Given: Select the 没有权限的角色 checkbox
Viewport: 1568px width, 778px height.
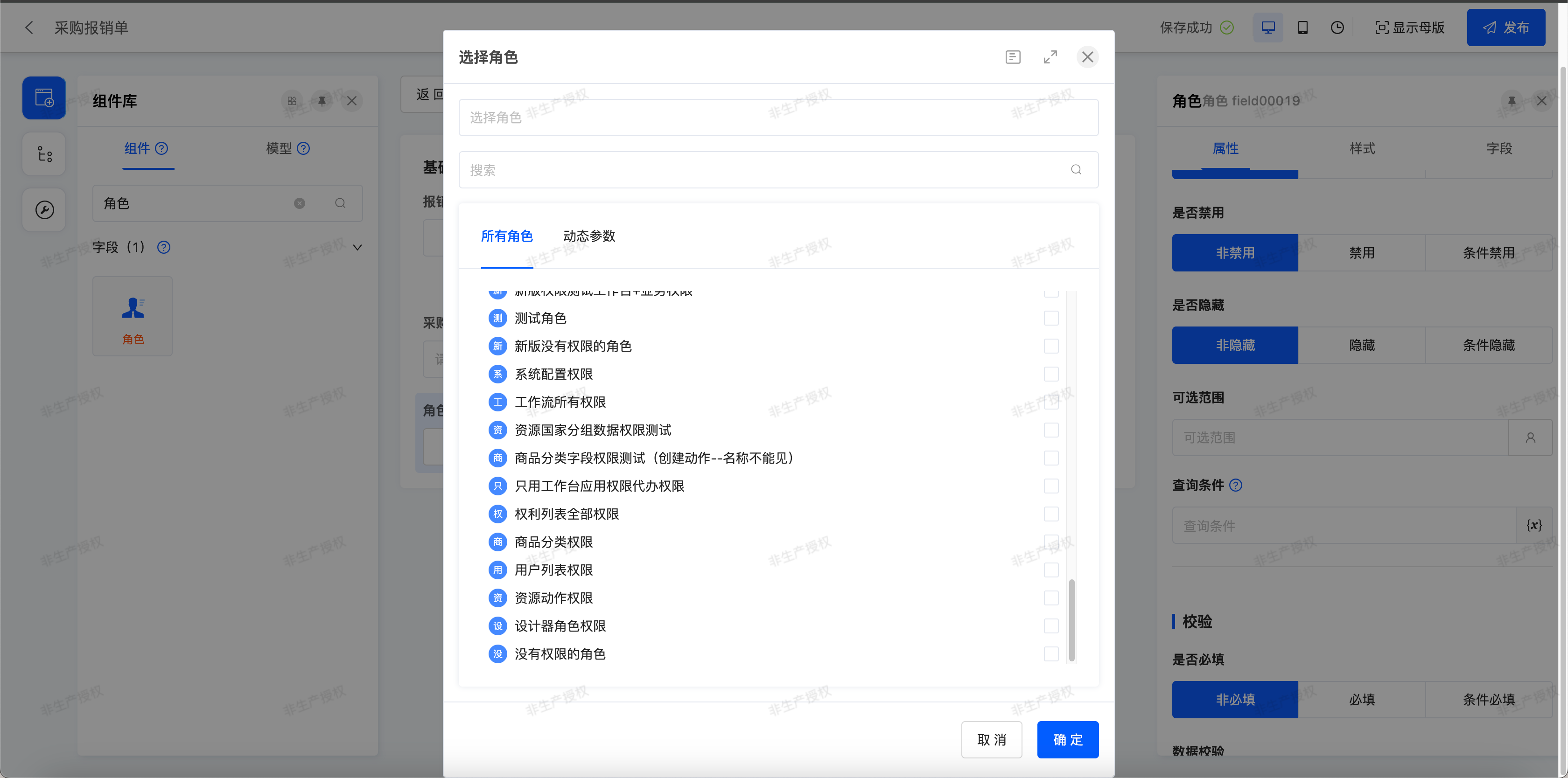Looking at the screenshot, I should click(x=1050, y=654).
